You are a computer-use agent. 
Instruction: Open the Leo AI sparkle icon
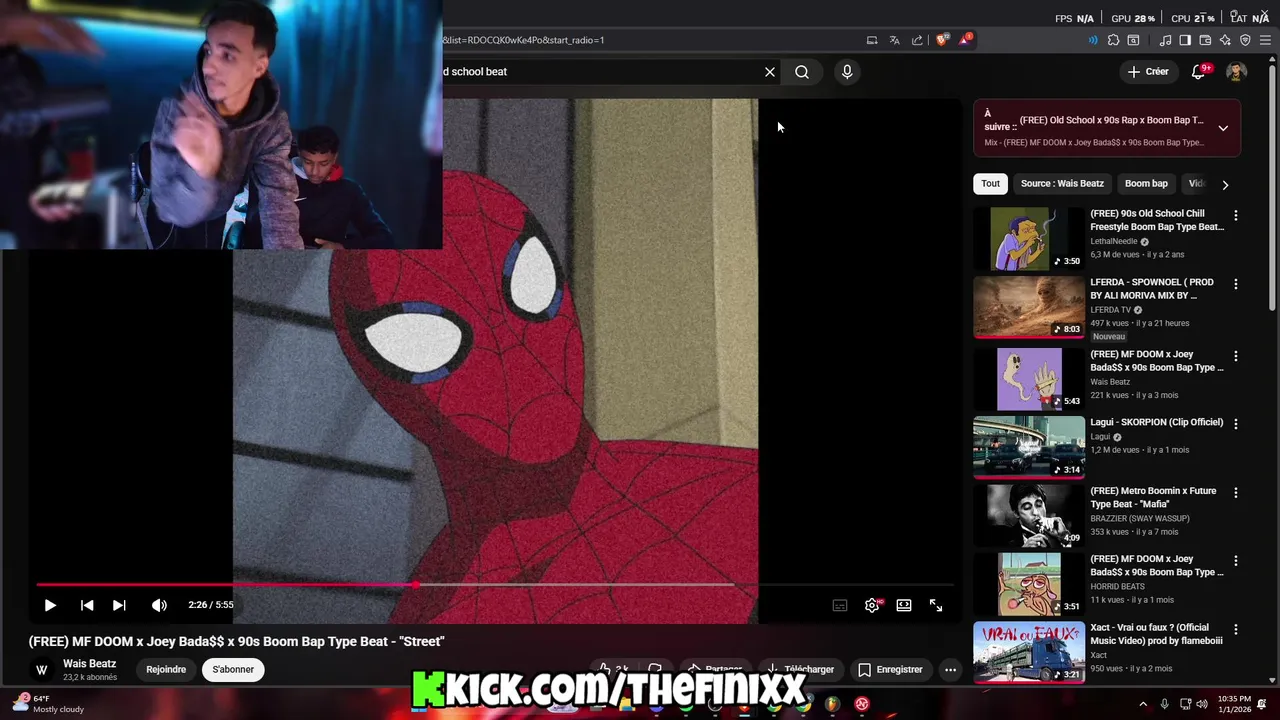(1225, 40)
